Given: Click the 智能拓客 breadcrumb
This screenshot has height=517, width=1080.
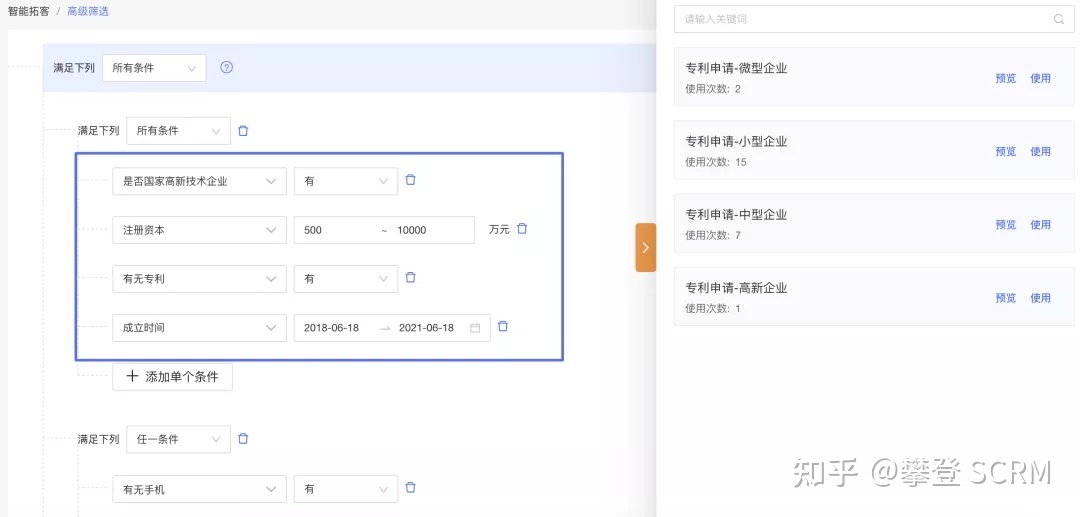Looking at the screenshot, I should (x=28, y=11).
